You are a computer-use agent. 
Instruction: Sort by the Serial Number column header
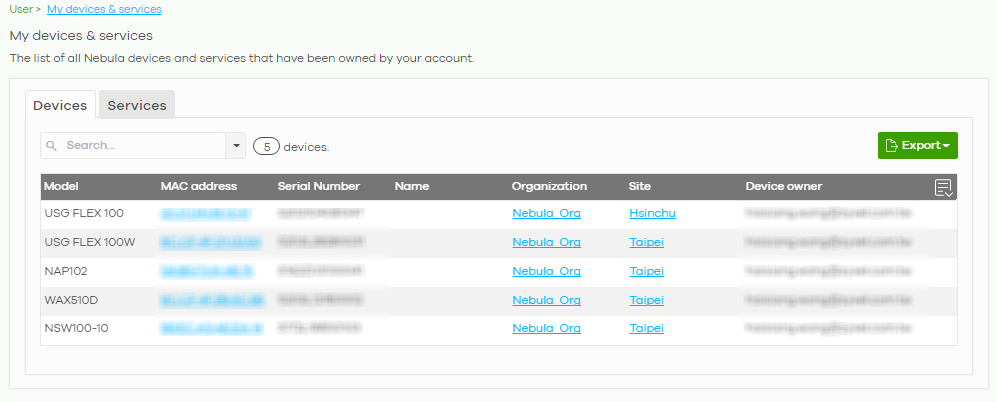pyautogui.click(x=318, y=187)
